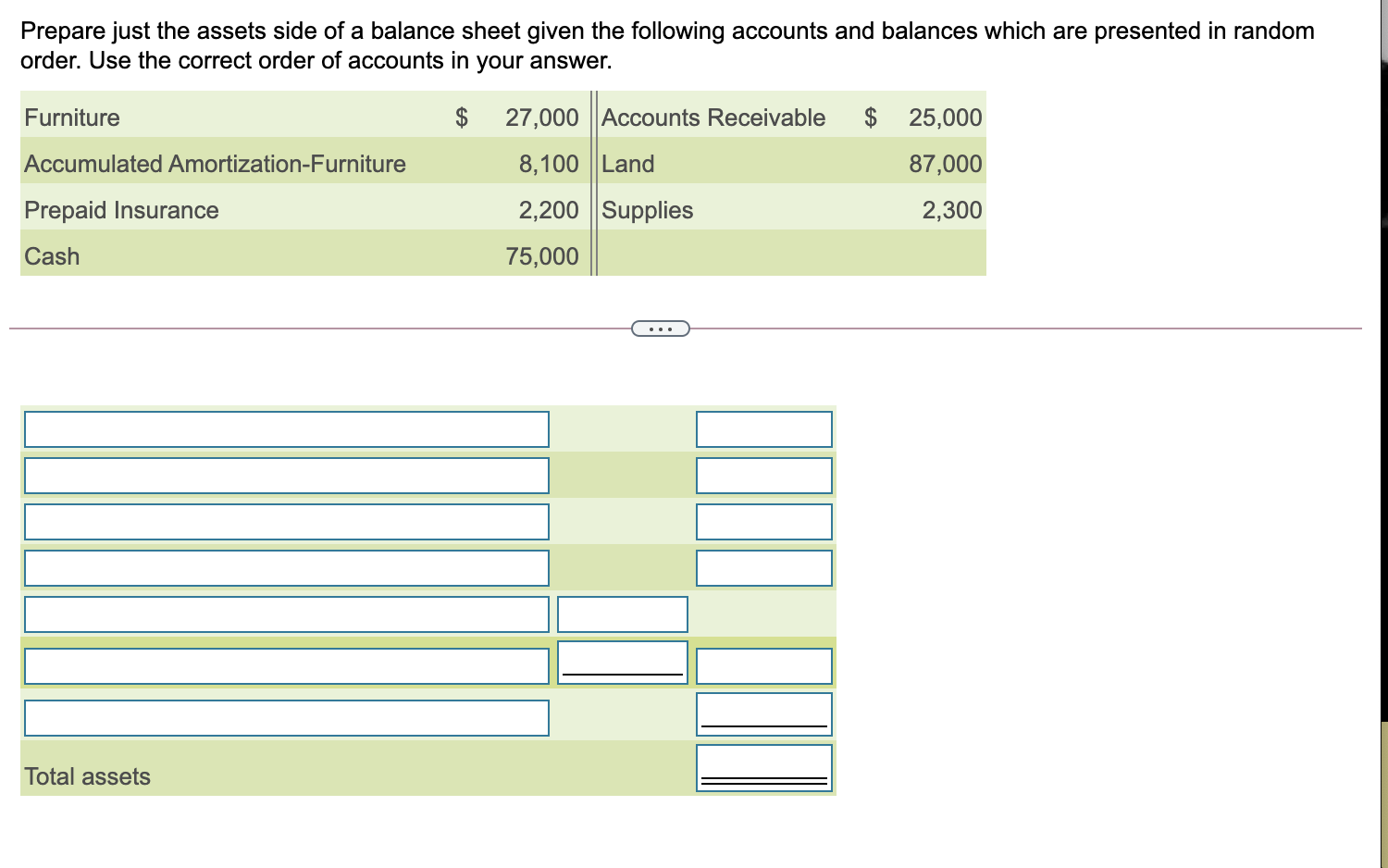Click the instructions text at the top
The width and height of the screenshot is (1388, 868).
648,44
